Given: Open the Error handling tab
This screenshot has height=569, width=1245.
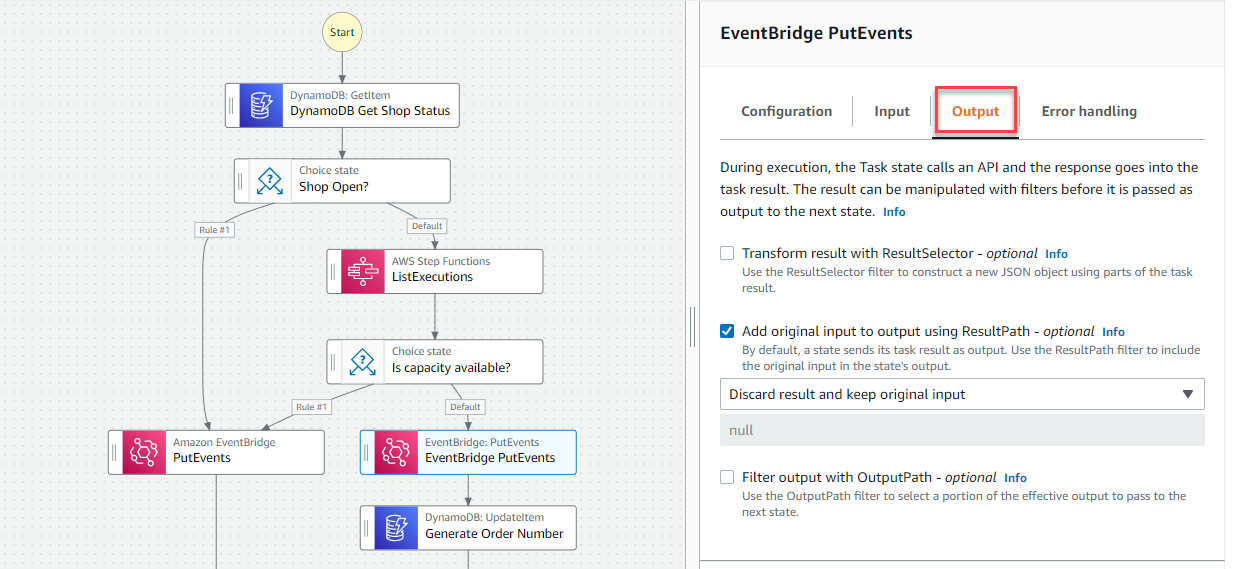Looking at the screenshot, I should [x=1089, y=111].
